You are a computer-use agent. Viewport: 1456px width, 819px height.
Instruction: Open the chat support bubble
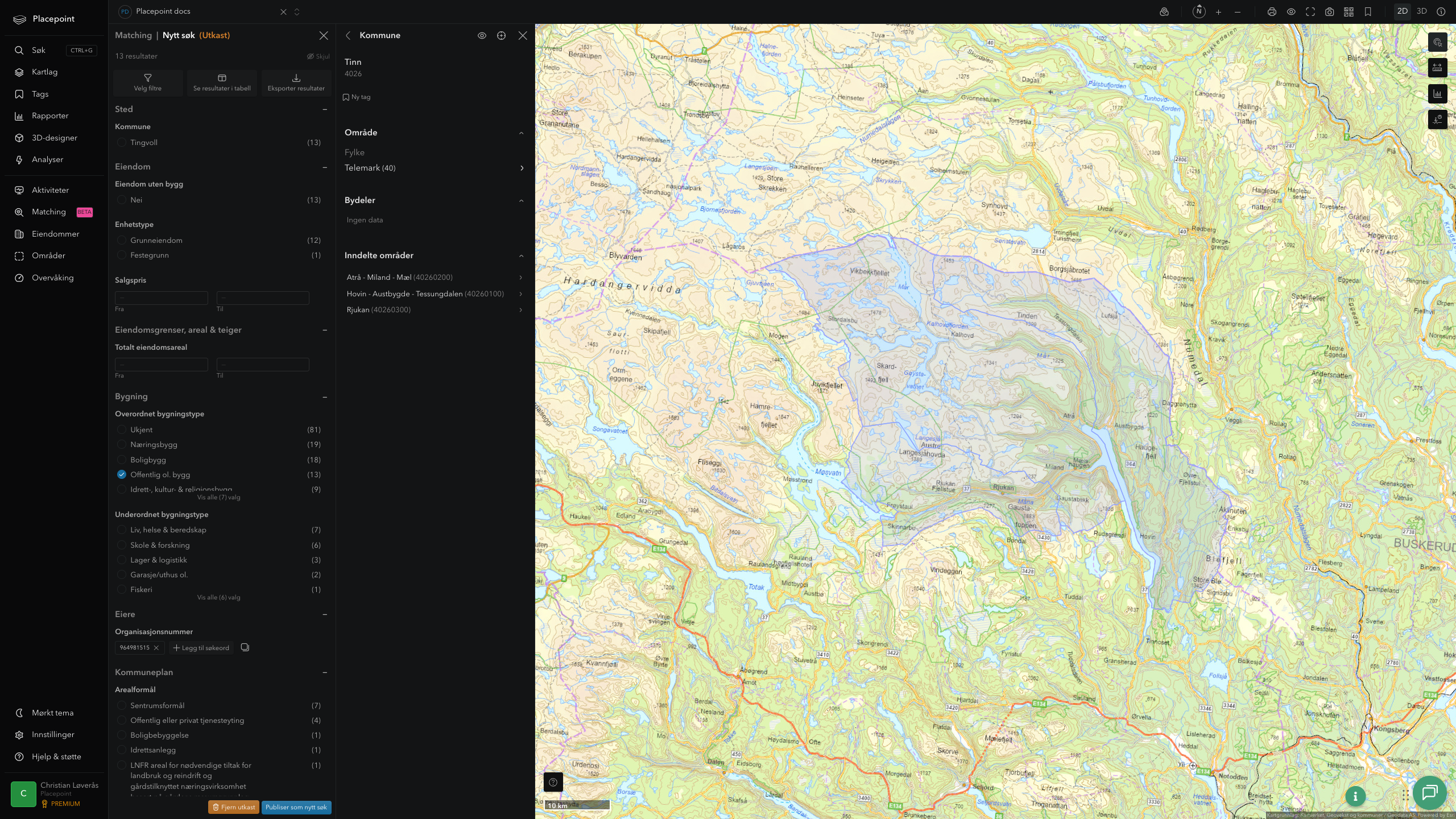[1430, 792]
